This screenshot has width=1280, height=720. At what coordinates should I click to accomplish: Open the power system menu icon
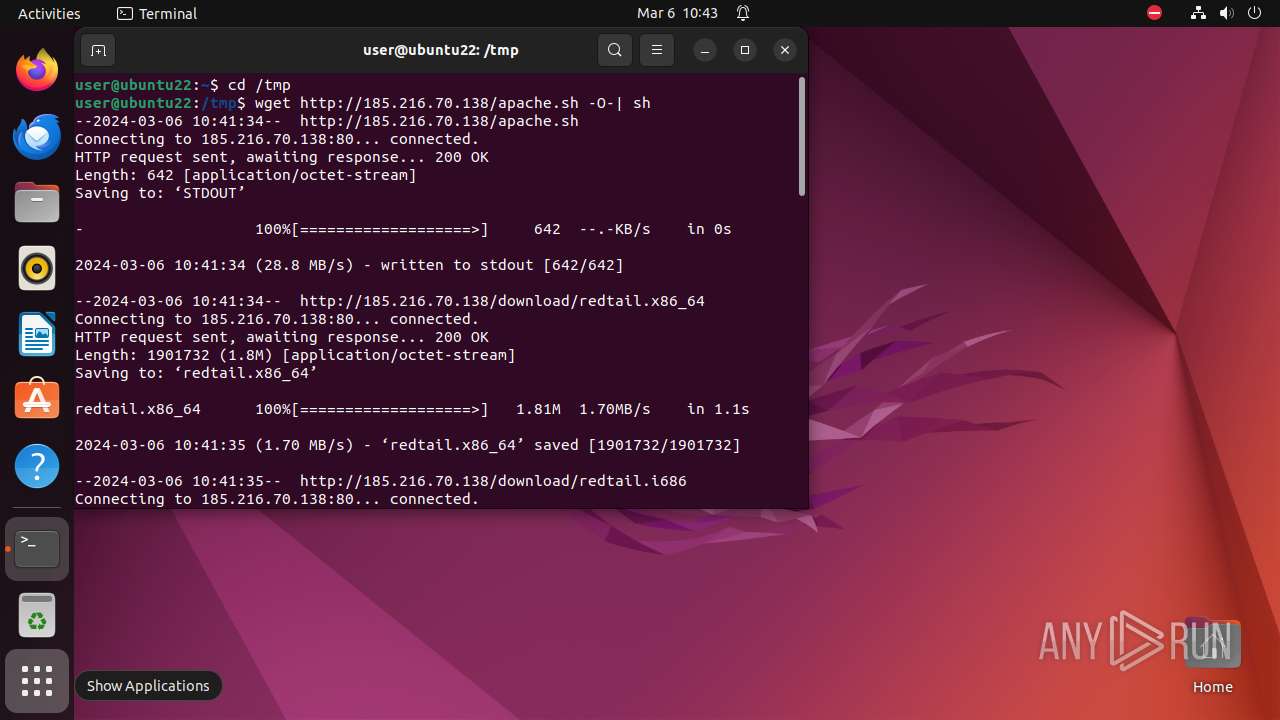(x=1254, y=13)
